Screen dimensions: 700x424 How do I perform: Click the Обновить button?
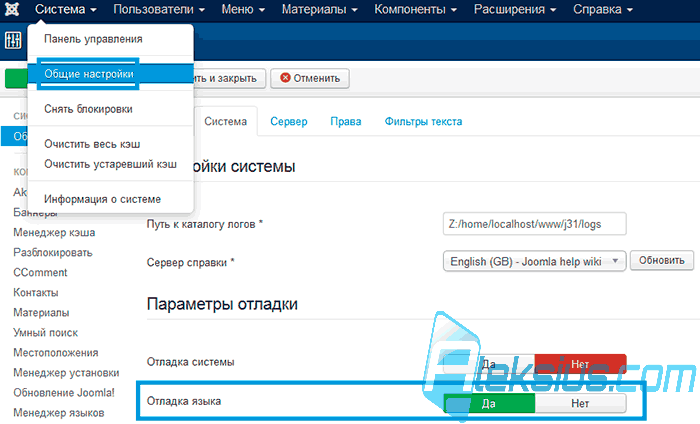click(x=662, y=260)
